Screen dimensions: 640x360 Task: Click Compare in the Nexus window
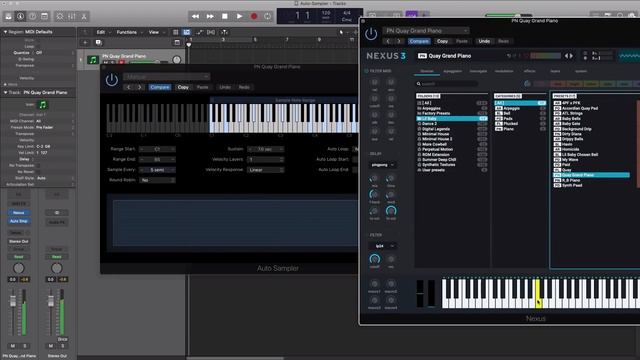click(419, 41)
